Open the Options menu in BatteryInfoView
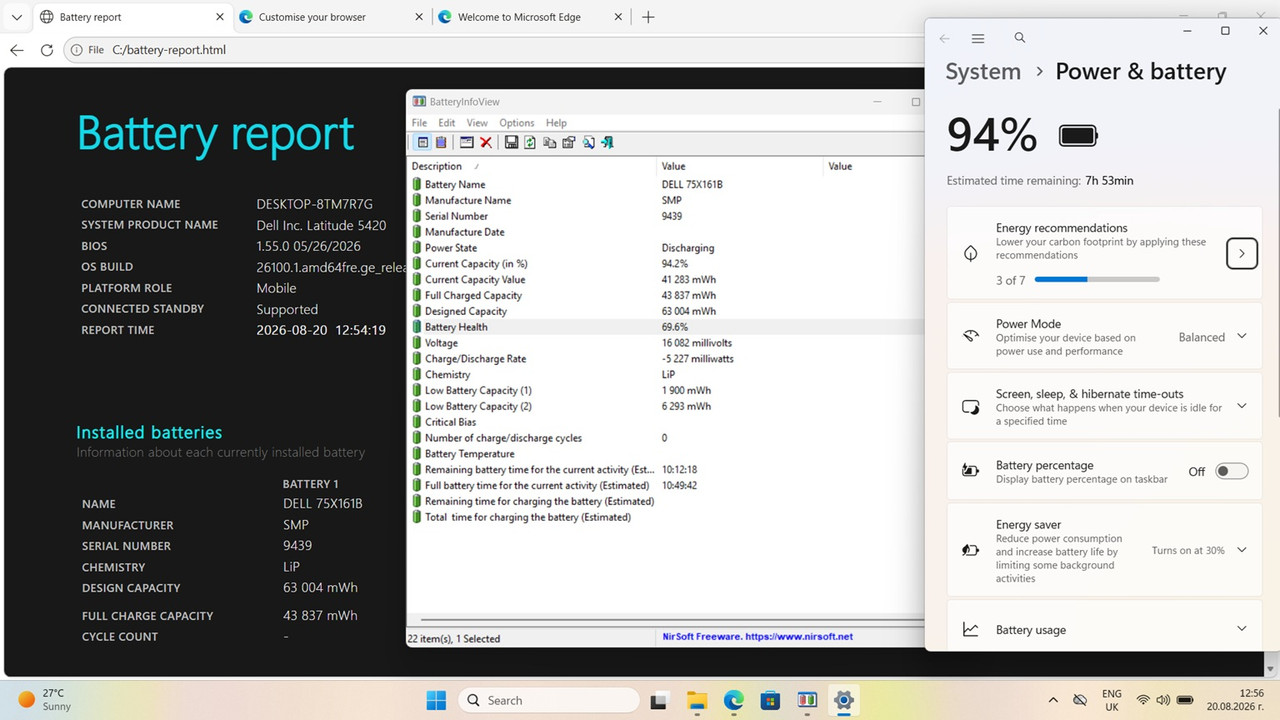The image size is (1280, 720). point(517,123)
